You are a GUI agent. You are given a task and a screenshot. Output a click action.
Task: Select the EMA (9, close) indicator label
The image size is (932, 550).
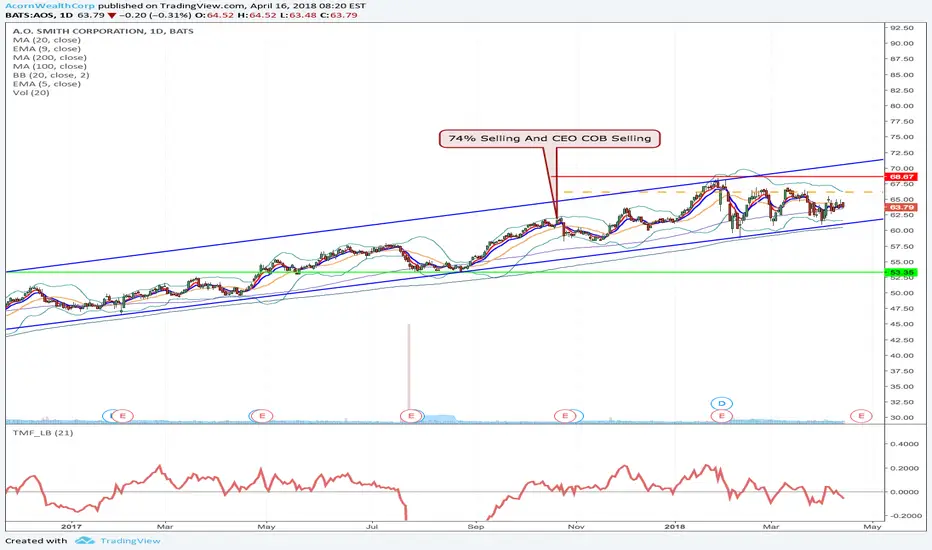coord(46,49)
